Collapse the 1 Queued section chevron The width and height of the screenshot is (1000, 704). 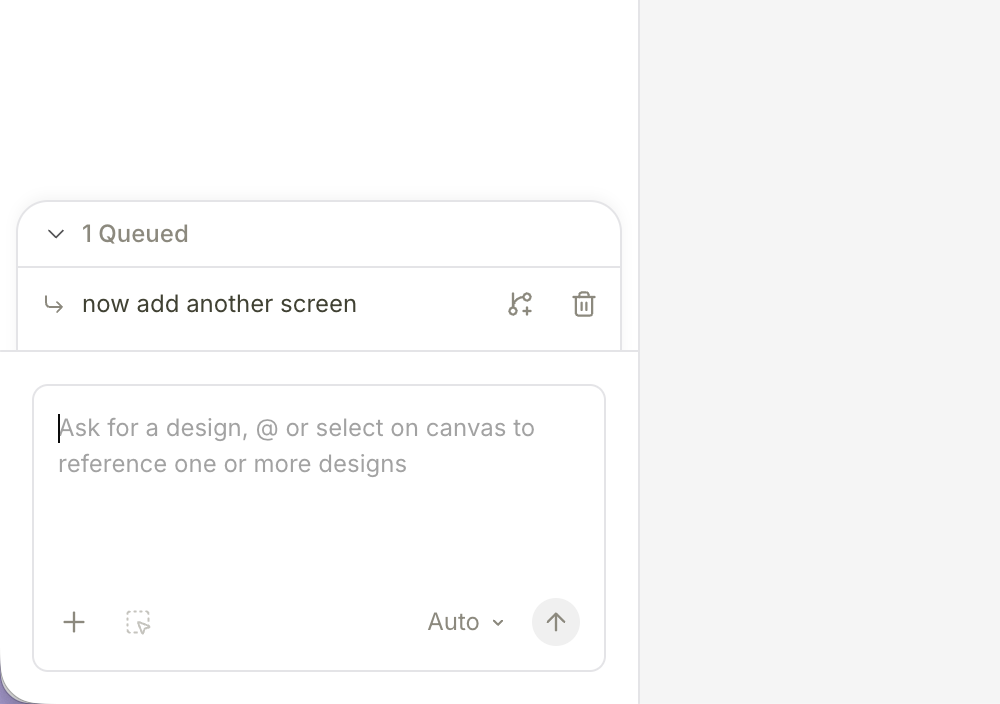(x=56, y=234)
